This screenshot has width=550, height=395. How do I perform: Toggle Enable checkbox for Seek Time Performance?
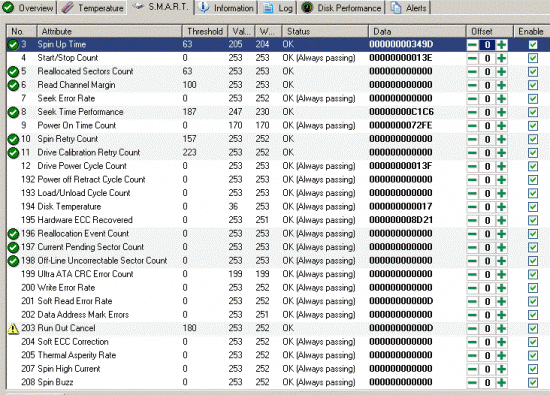pos(533,112)
